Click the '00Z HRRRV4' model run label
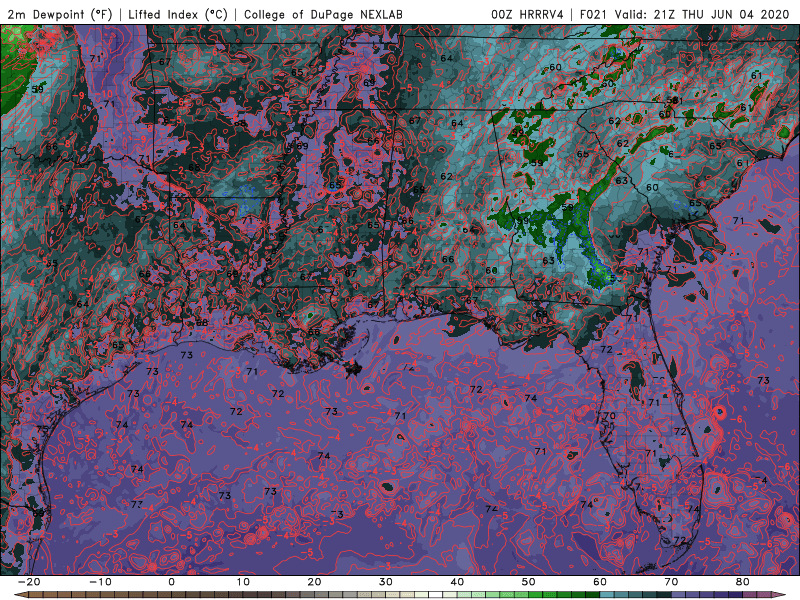Screen dimensions: 800x600 527,14
